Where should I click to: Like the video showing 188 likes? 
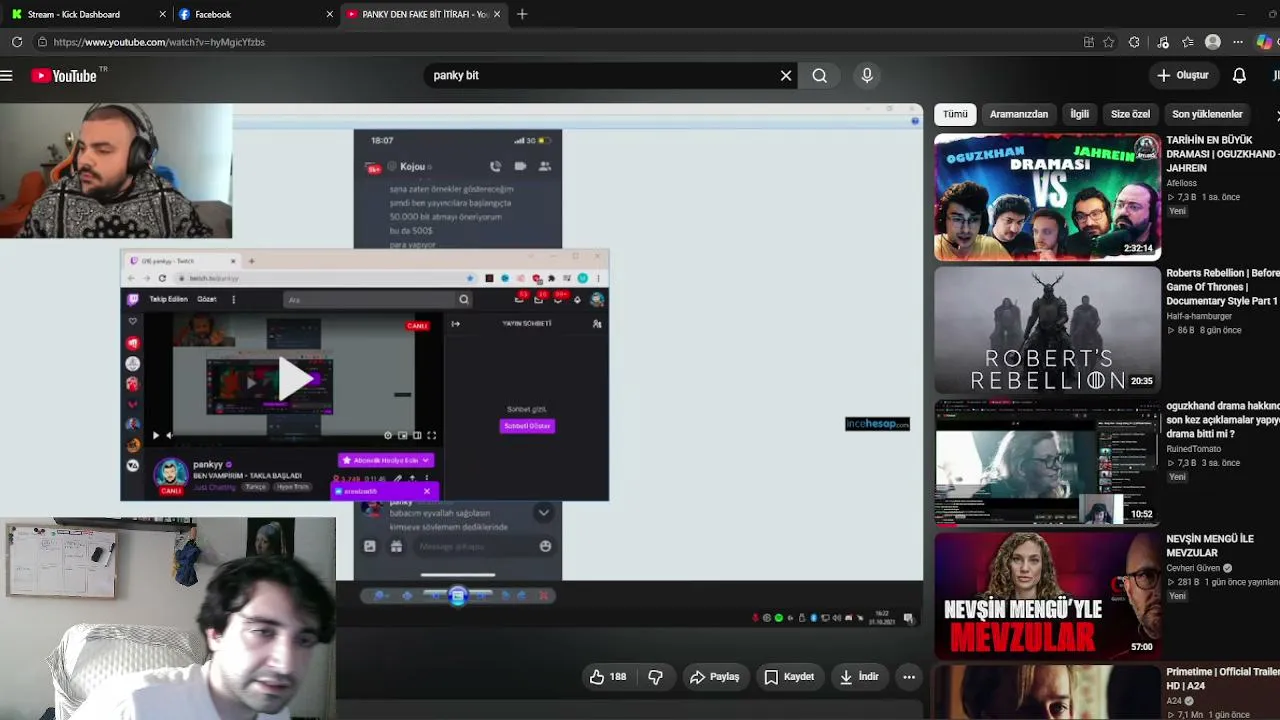point(608,677)
